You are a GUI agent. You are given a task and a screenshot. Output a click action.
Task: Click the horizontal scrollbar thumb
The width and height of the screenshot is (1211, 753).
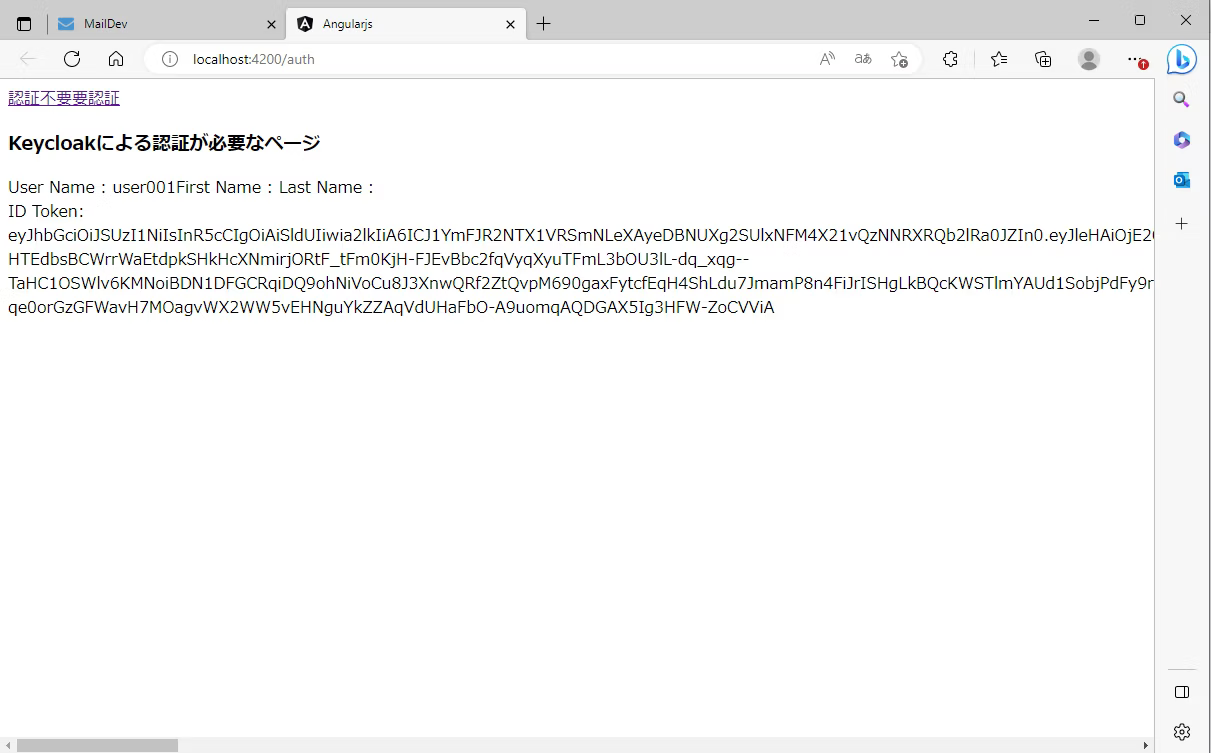tap(97, 745)
